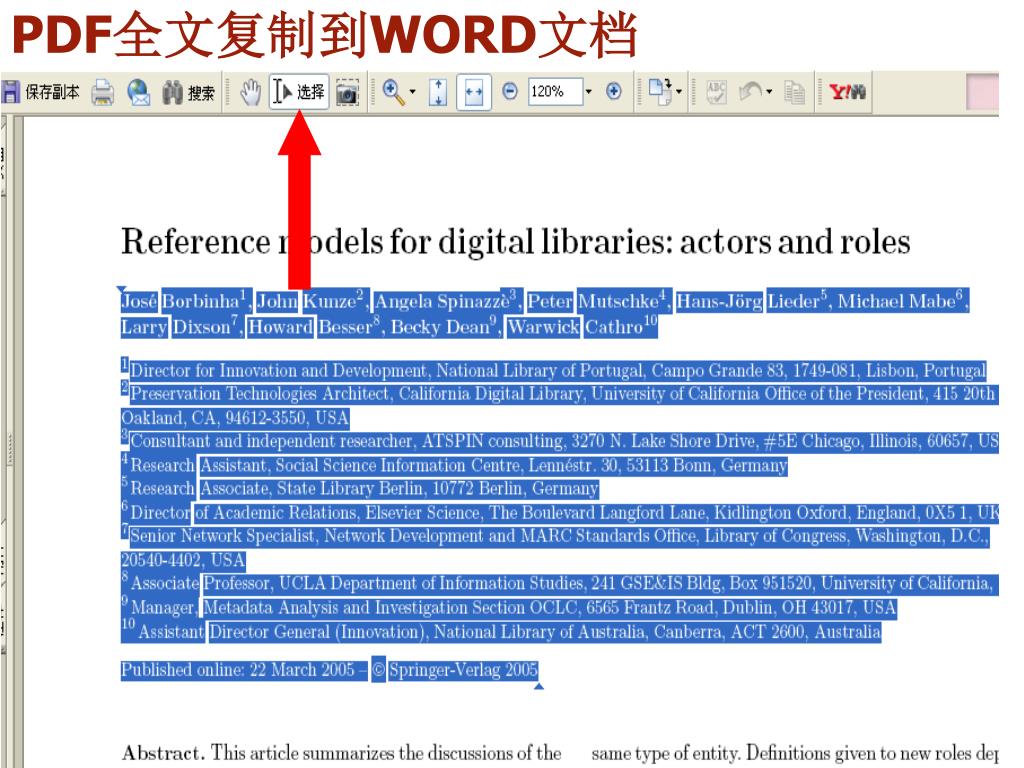Click the rotate pages icon
Image resolution: width=1024 pixels, height=768 pixels.
point(660,91)
